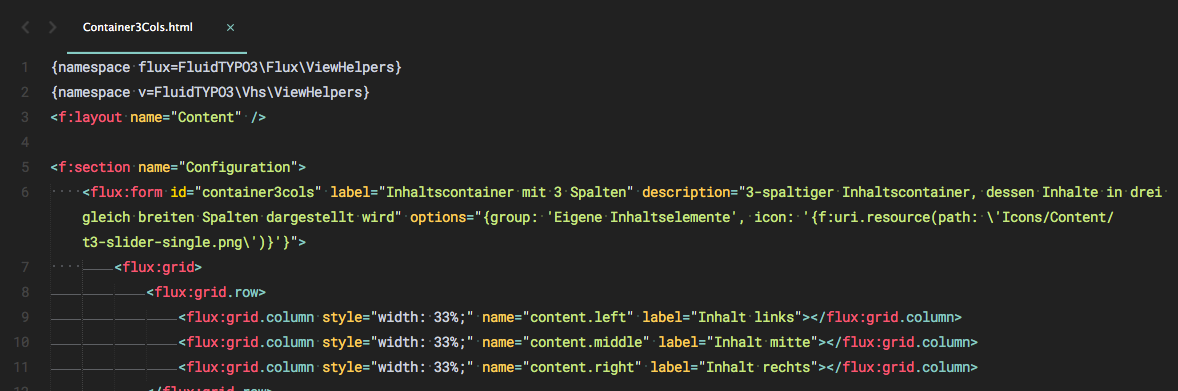1178x391 pixels.
Task: Click line number 7 in the gutter
Action: click(x=26, y=267)
